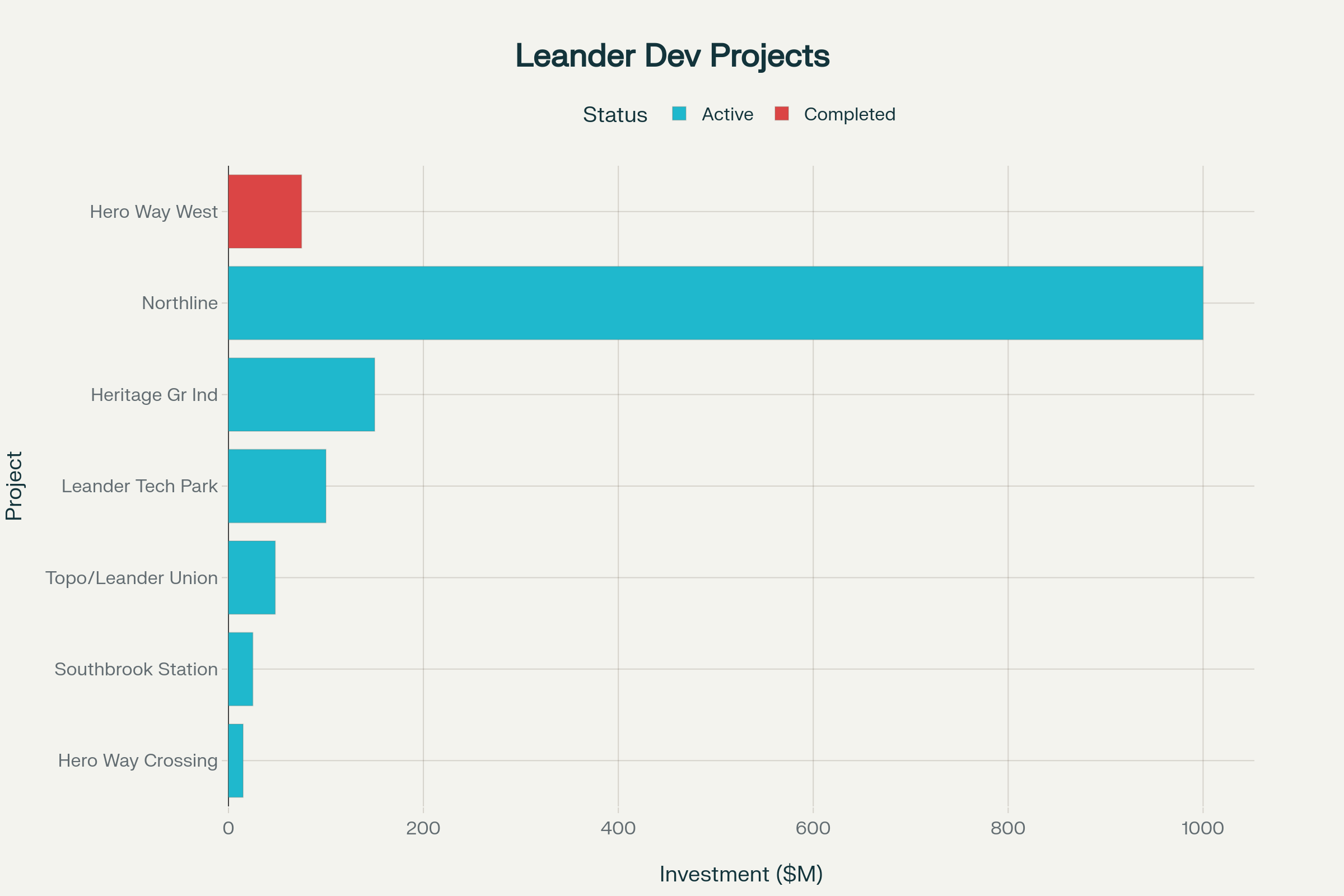Image resolution: width=1344 pixels, height=896 pixels.
Task: Click the Completed legend red swatch
Action: click(782, 114)
